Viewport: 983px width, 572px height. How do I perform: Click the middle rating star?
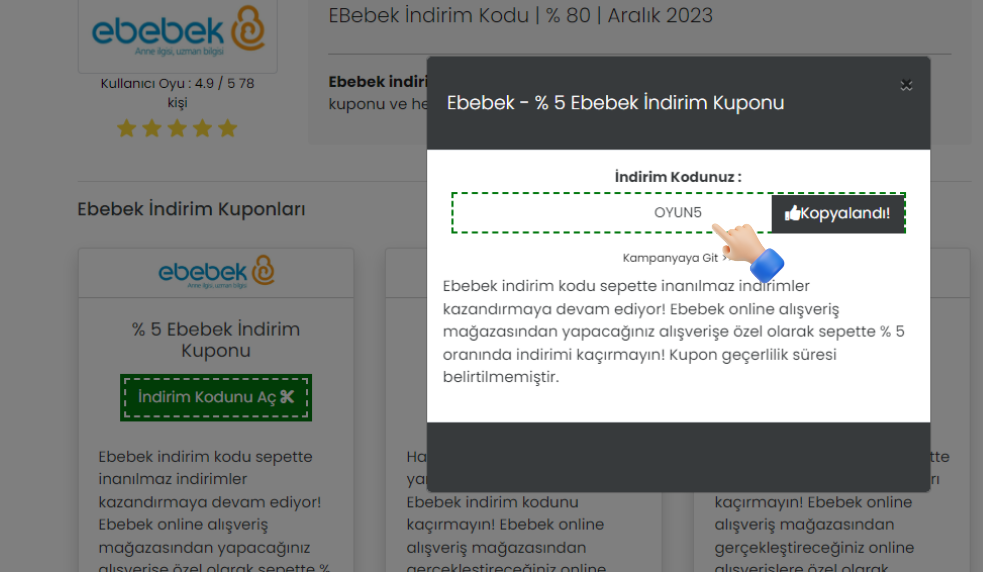click(x=177, y=128)
